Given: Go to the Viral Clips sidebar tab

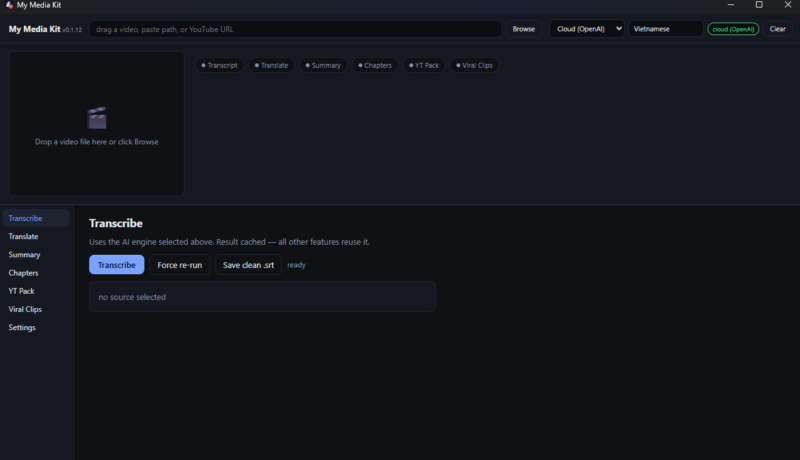Looking at the screenshot, I should pyautogui.click(x=26, y=310).
